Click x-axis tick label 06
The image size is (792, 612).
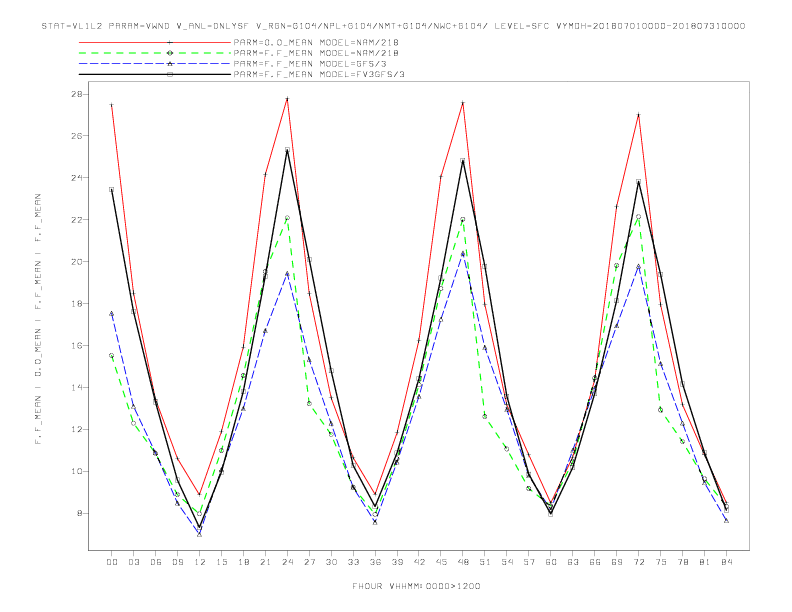156,562
